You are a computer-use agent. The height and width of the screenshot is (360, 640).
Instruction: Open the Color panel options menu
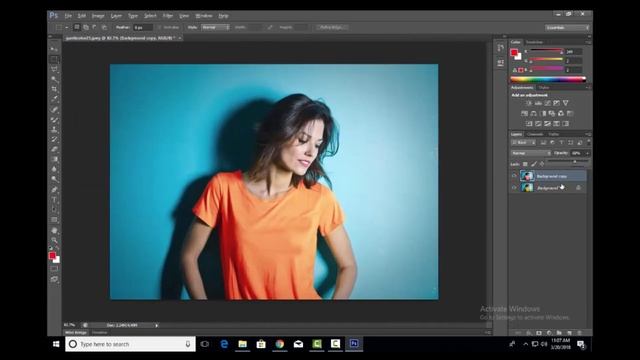tap(588, 42)
